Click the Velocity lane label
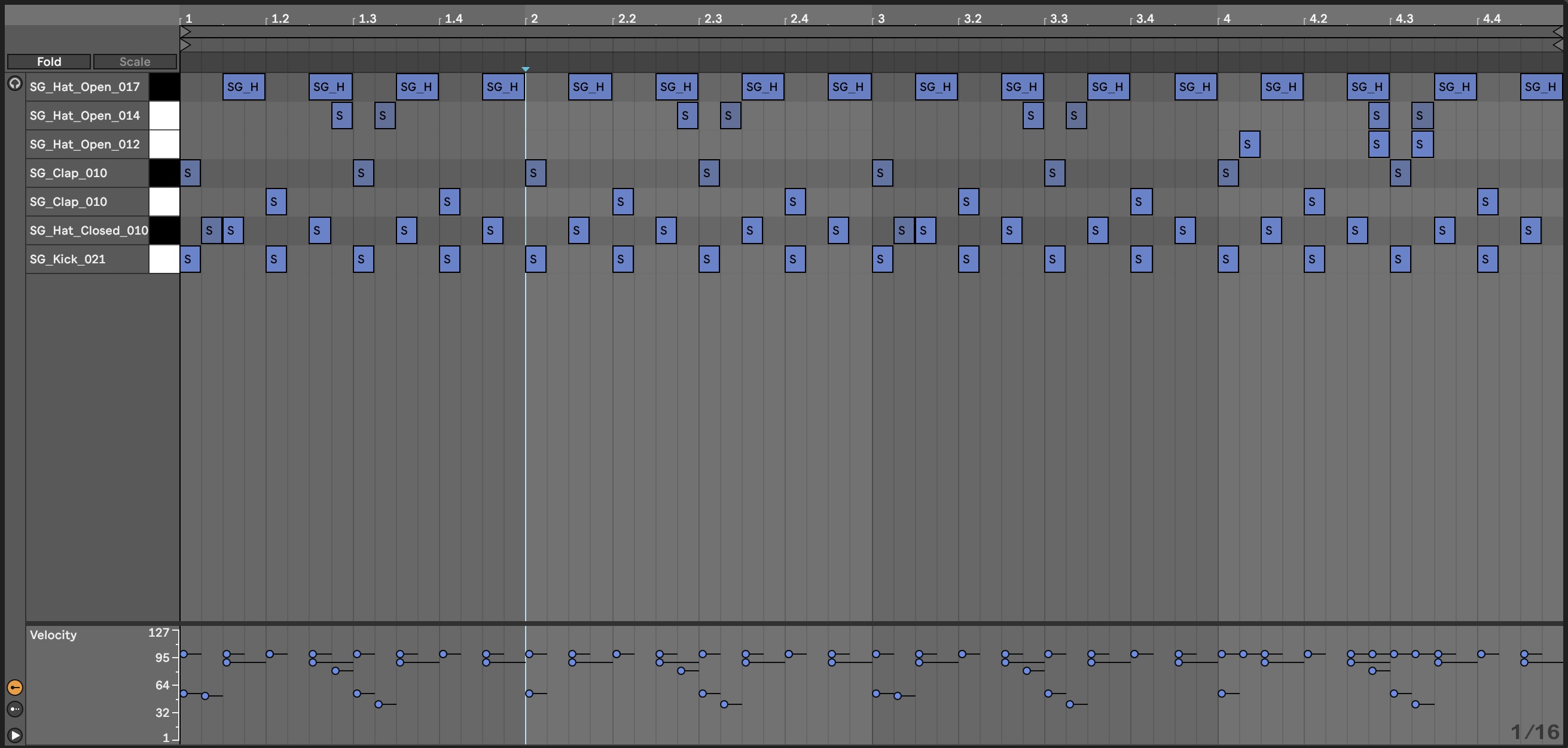This screenshot has height=748, width=1568. click(53, 635)
